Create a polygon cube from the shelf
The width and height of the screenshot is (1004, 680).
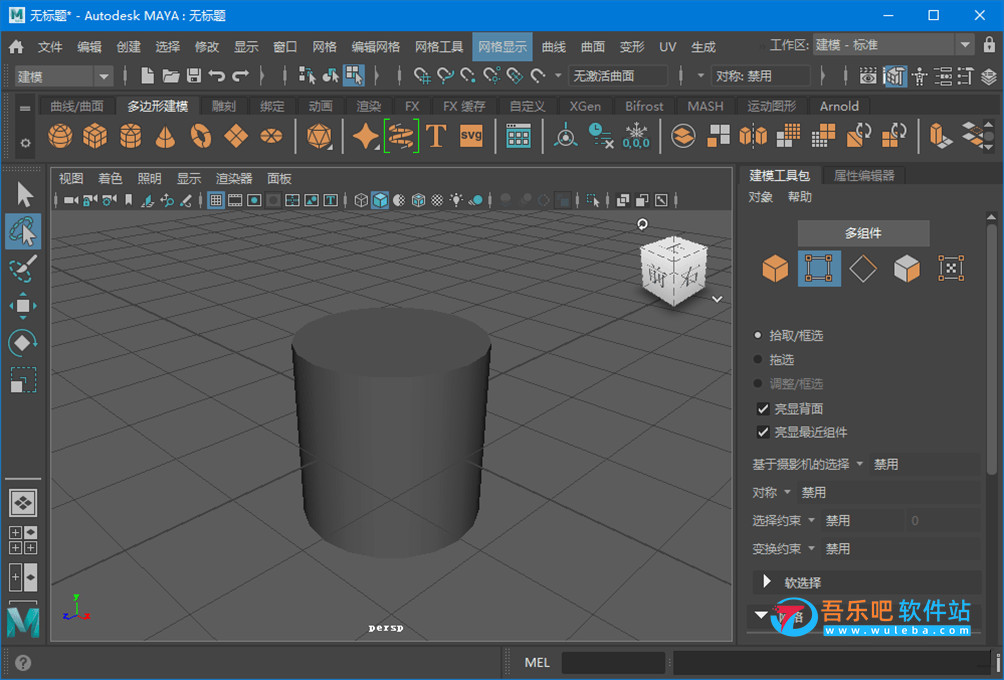(x=95, y=136)
